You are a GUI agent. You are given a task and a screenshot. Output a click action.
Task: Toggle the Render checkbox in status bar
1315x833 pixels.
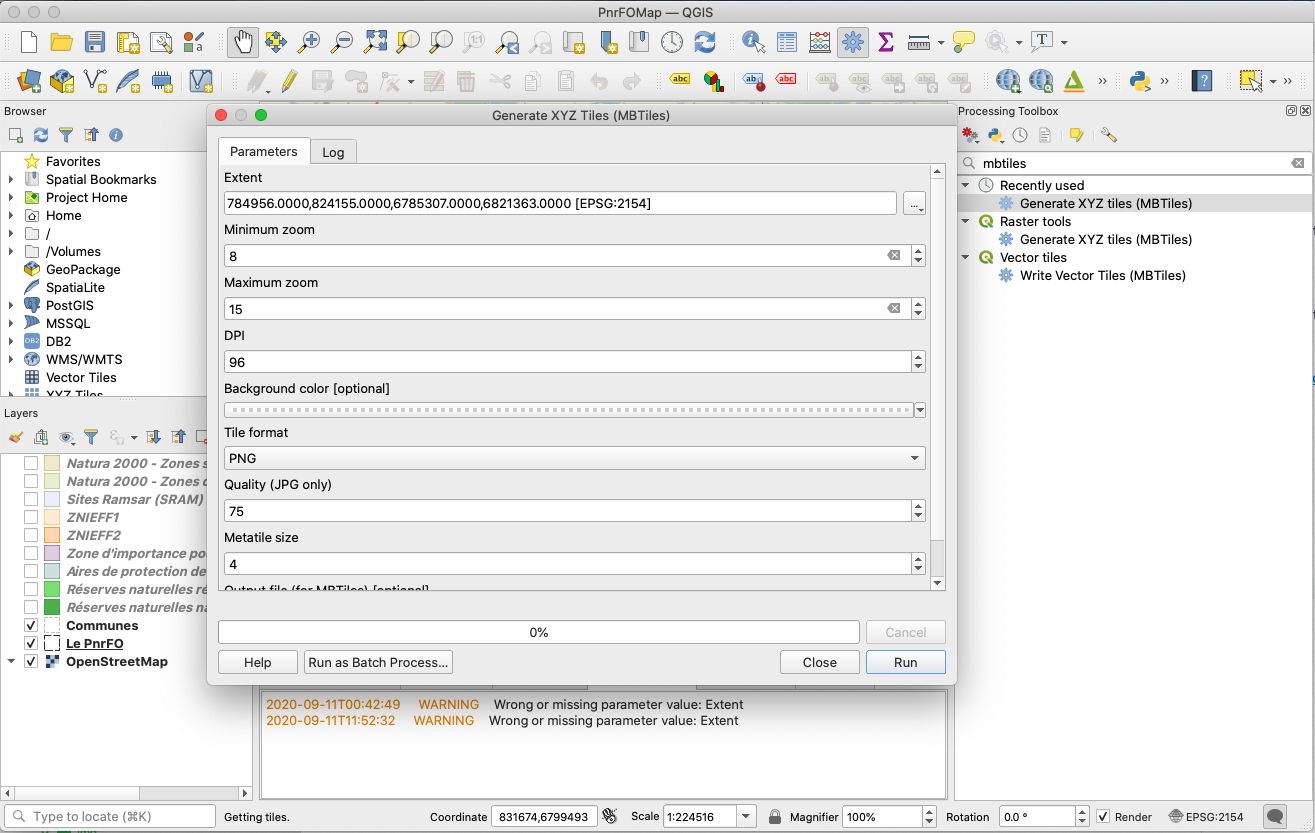(x=1103, y=816)
